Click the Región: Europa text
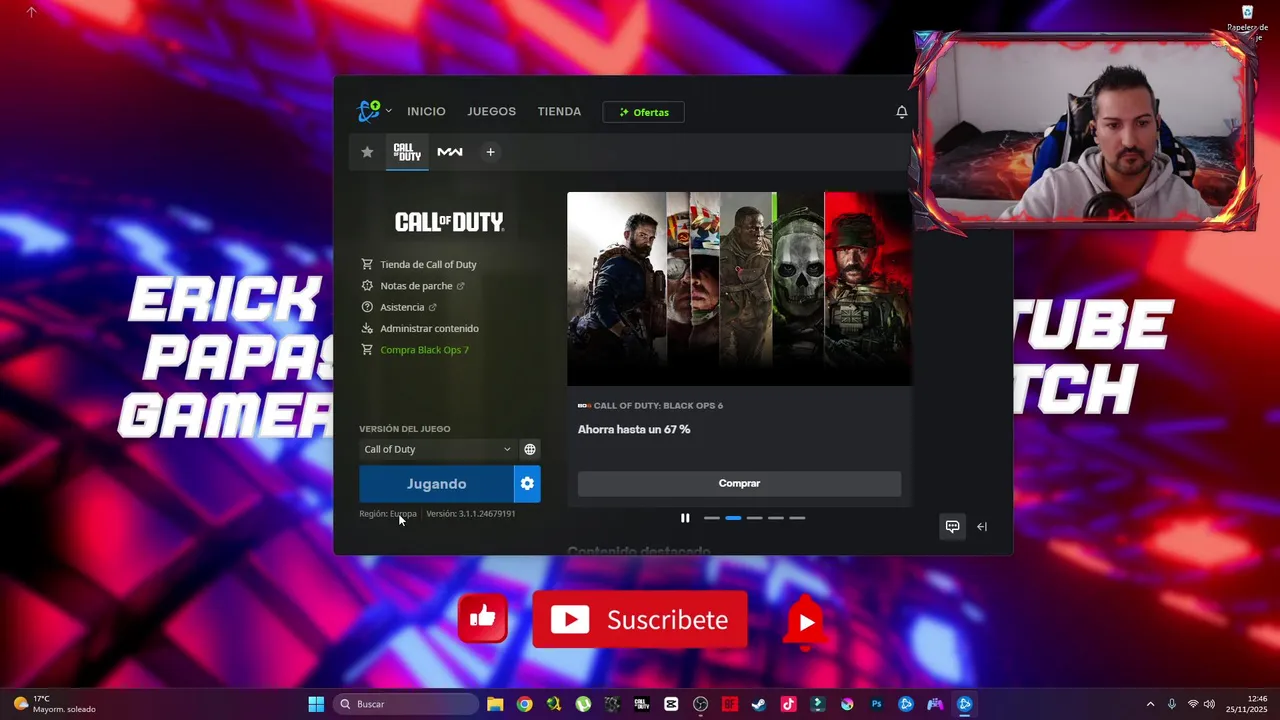1280x720 pixels. [388, 514]
